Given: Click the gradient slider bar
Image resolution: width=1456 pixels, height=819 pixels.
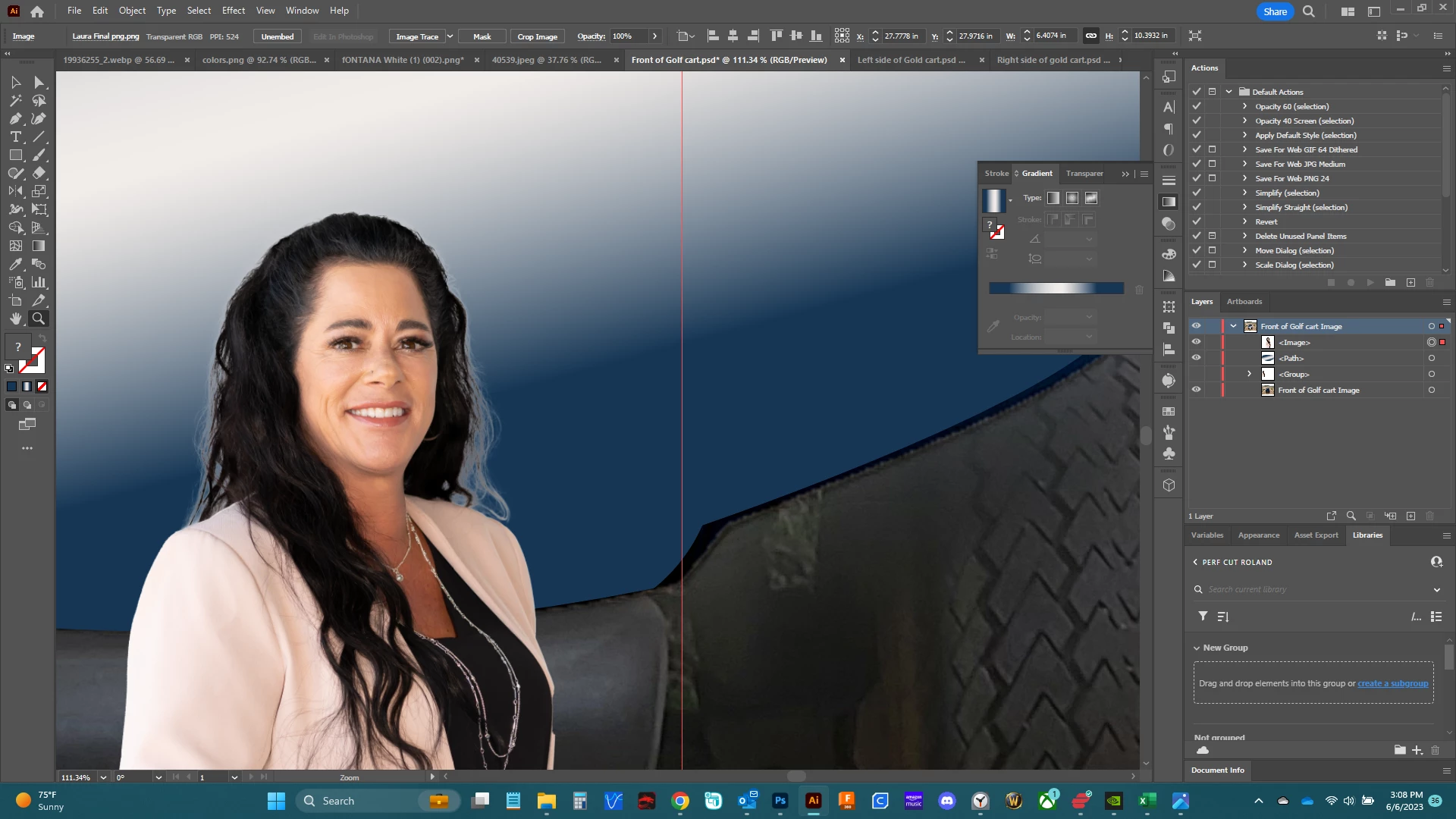Looking at the screenshot, I should pyautogui.click(x=1056, y=288).
